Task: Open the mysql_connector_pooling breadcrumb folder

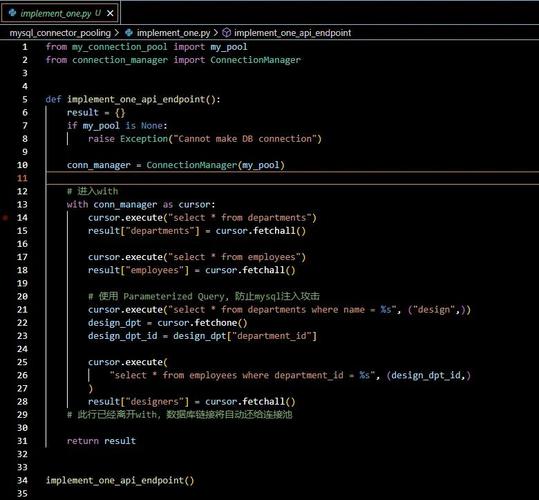Action: (x=60, y=33)
